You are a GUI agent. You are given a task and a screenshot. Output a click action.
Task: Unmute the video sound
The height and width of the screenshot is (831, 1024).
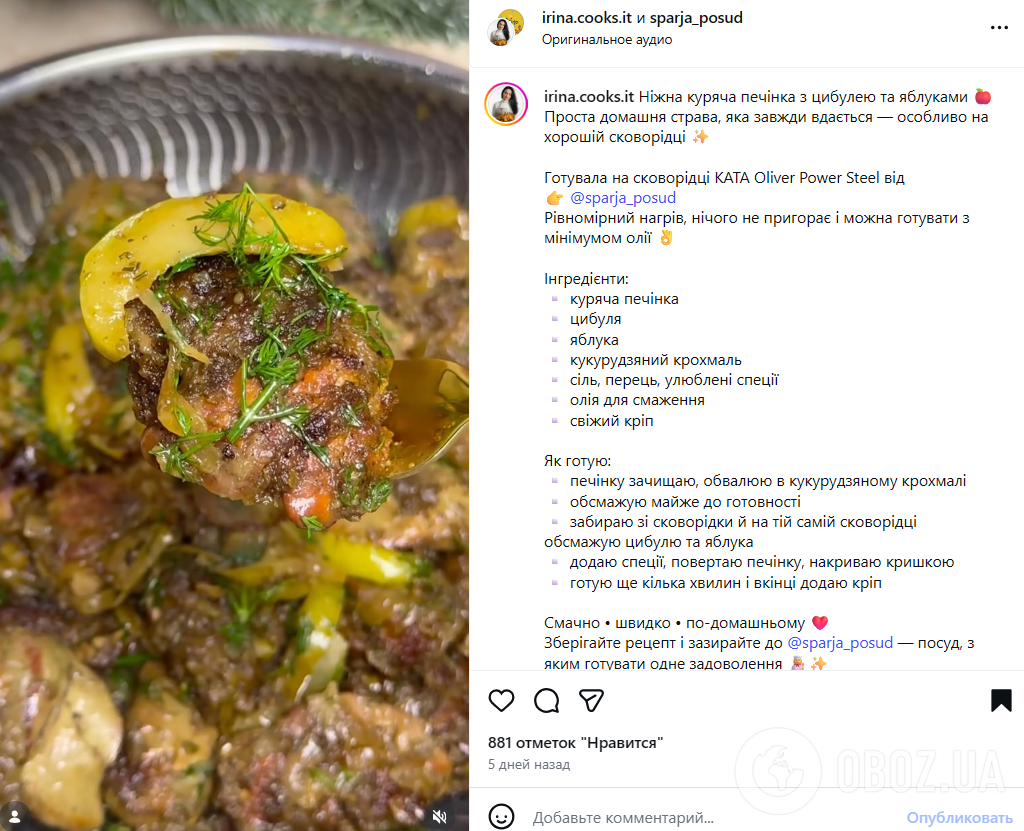pos(439,816)
